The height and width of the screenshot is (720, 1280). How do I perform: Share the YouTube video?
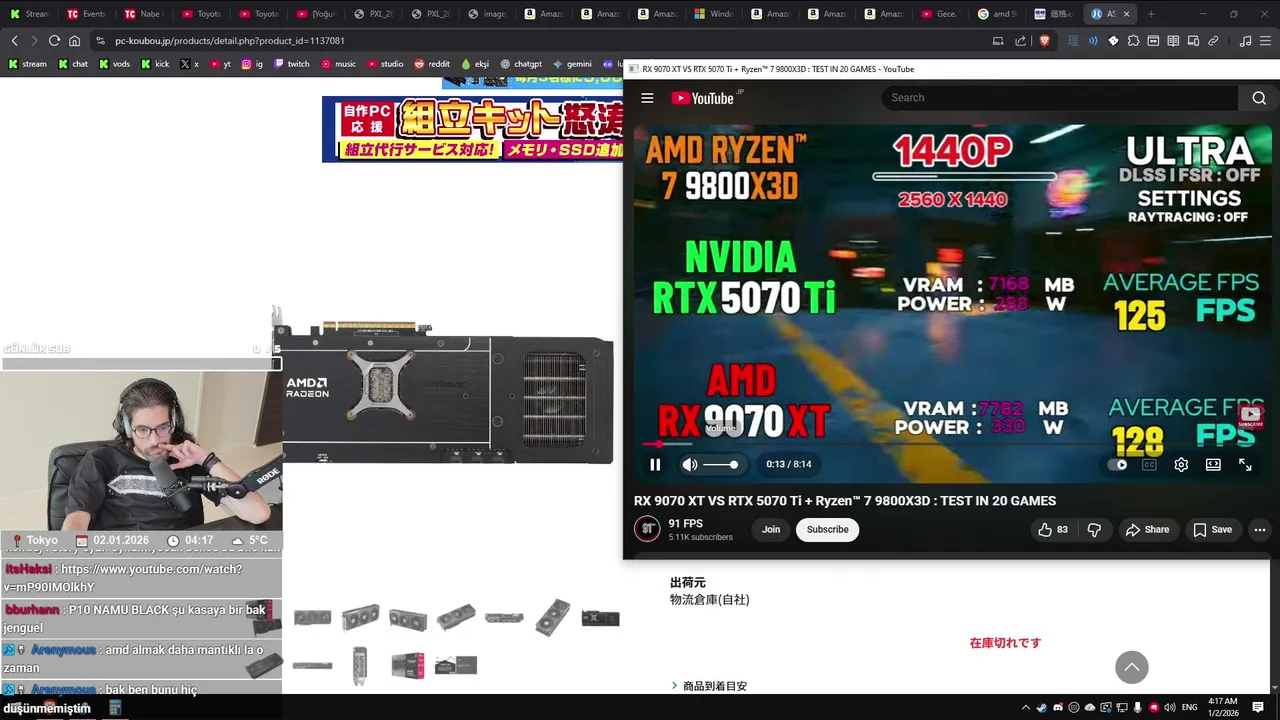(x=1146, y=530)
